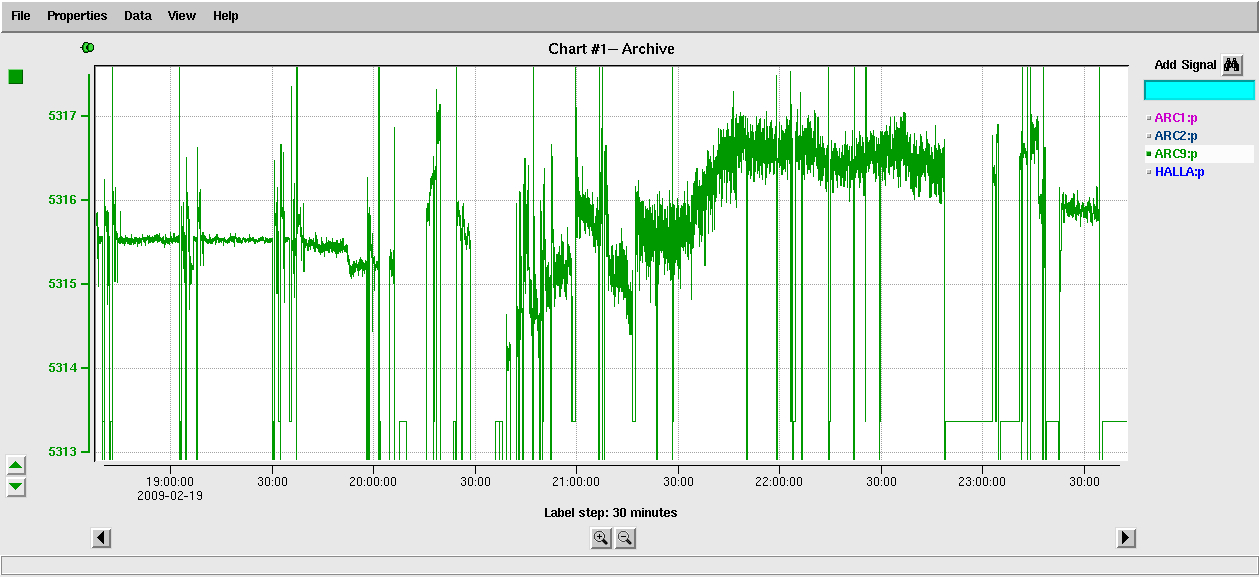Click the 2009-02-19 date label

pos(170,495)
